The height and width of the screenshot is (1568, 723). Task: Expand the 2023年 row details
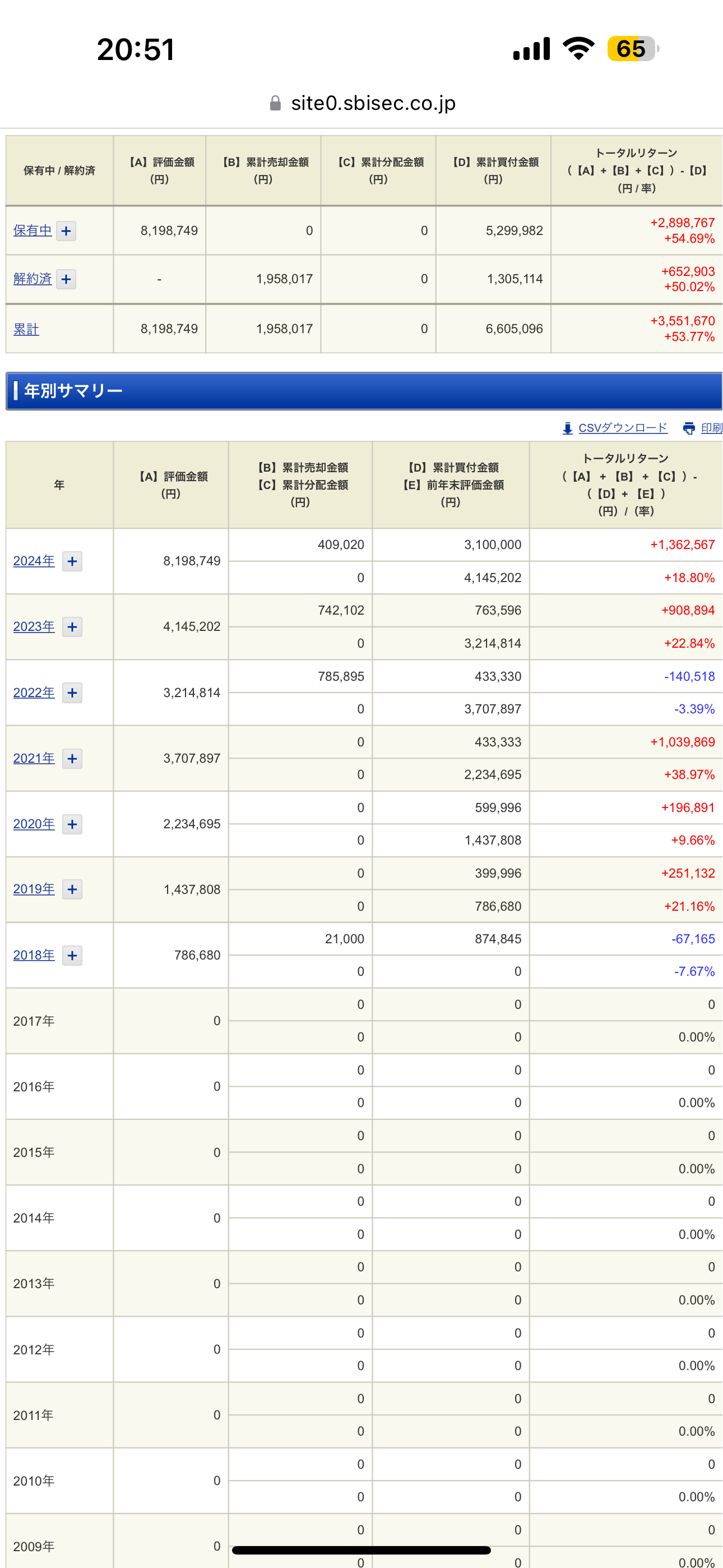coord(72,627)
